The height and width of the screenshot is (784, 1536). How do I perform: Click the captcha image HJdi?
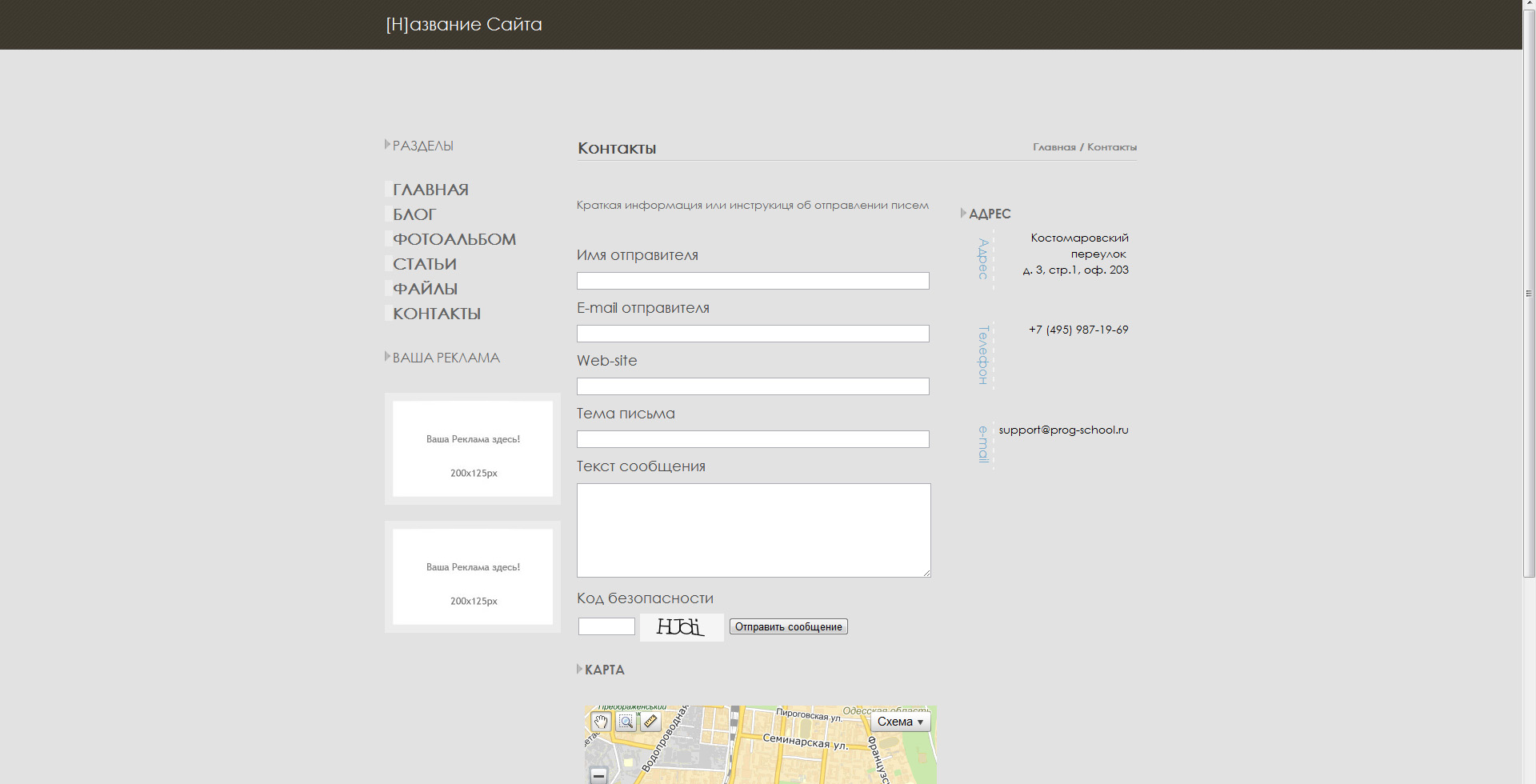682,627
